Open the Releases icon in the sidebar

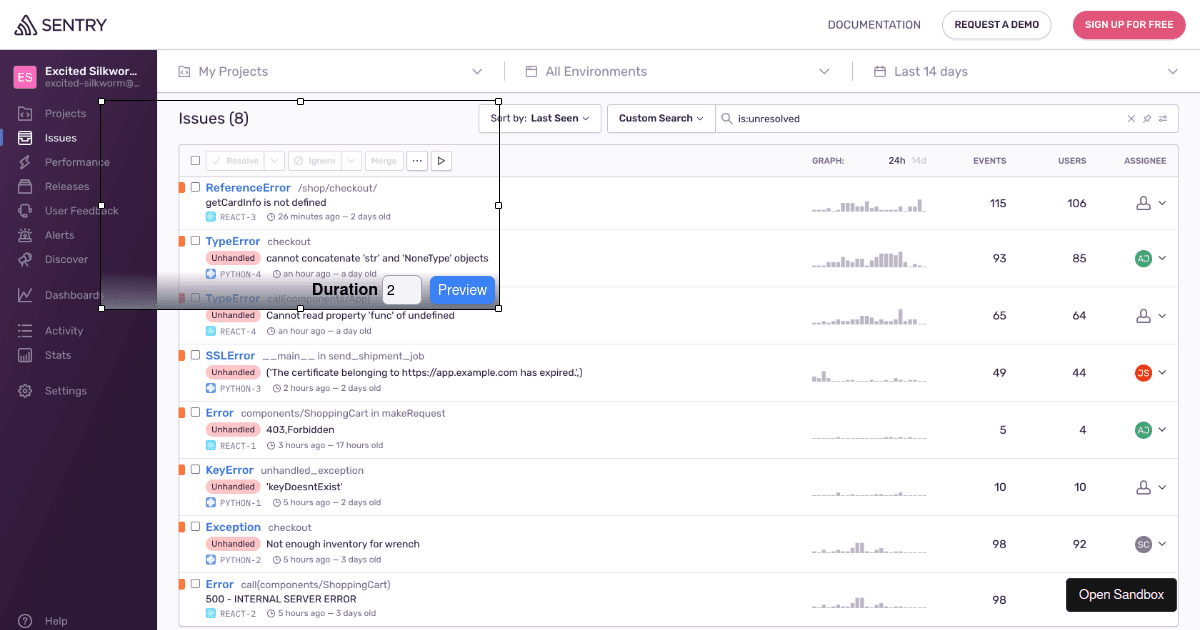point(25,186)
